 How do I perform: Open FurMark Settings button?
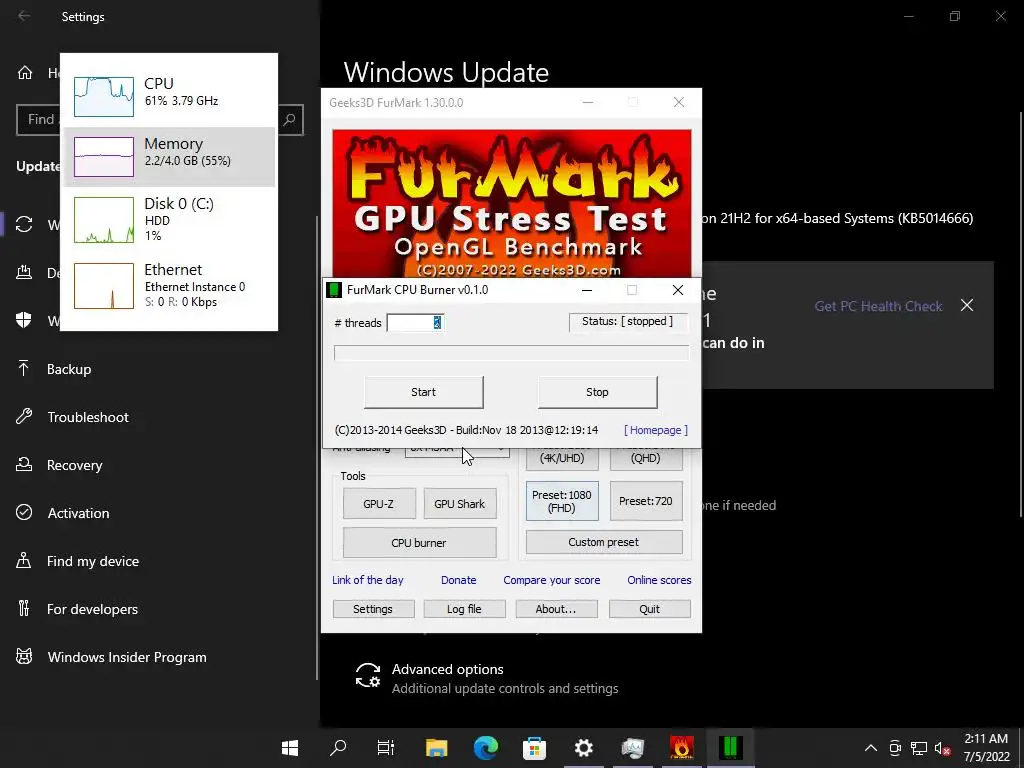point(373,609)
